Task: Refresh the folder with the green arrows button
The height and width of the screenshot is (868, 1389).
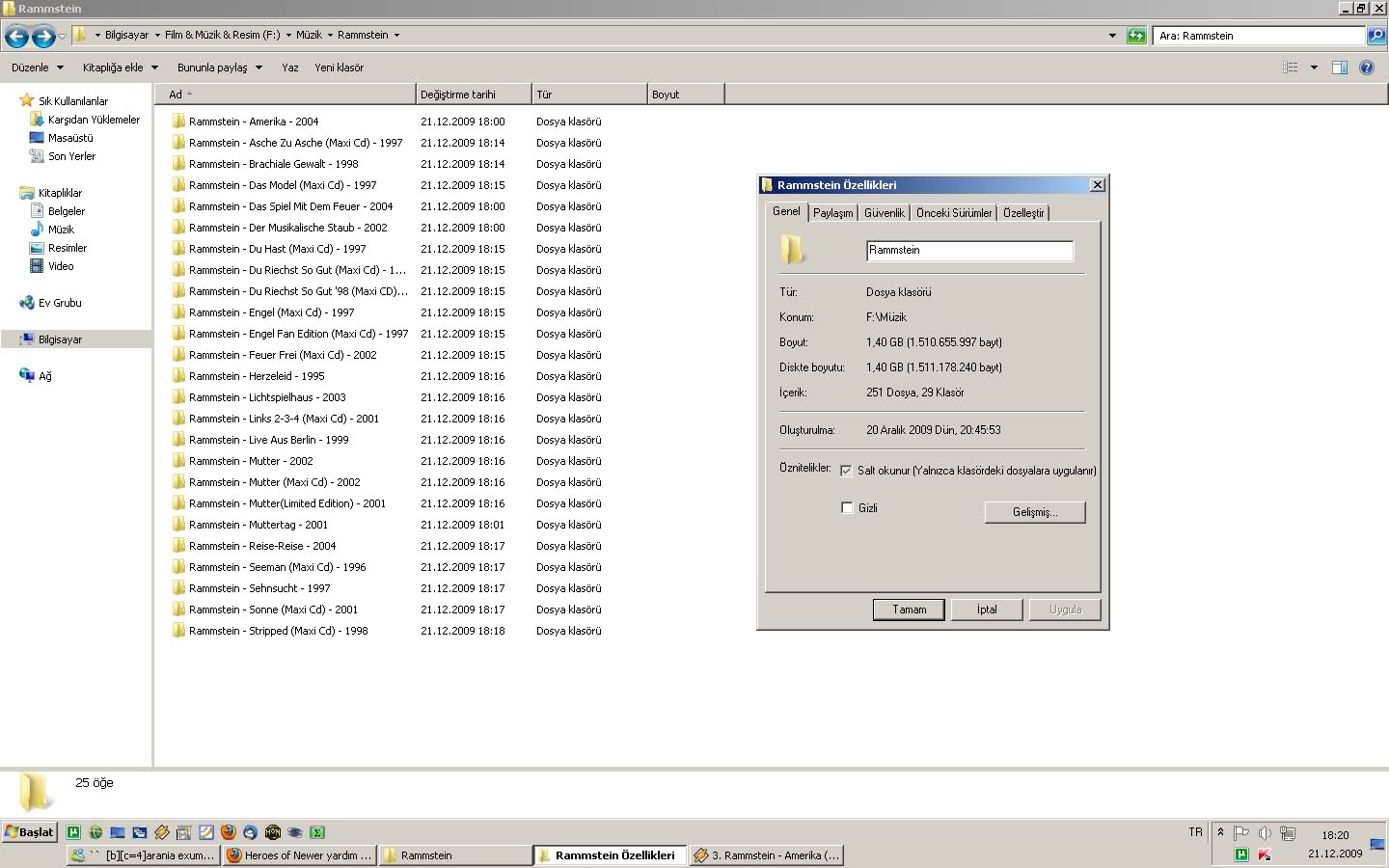Action: click(1136, 36)
